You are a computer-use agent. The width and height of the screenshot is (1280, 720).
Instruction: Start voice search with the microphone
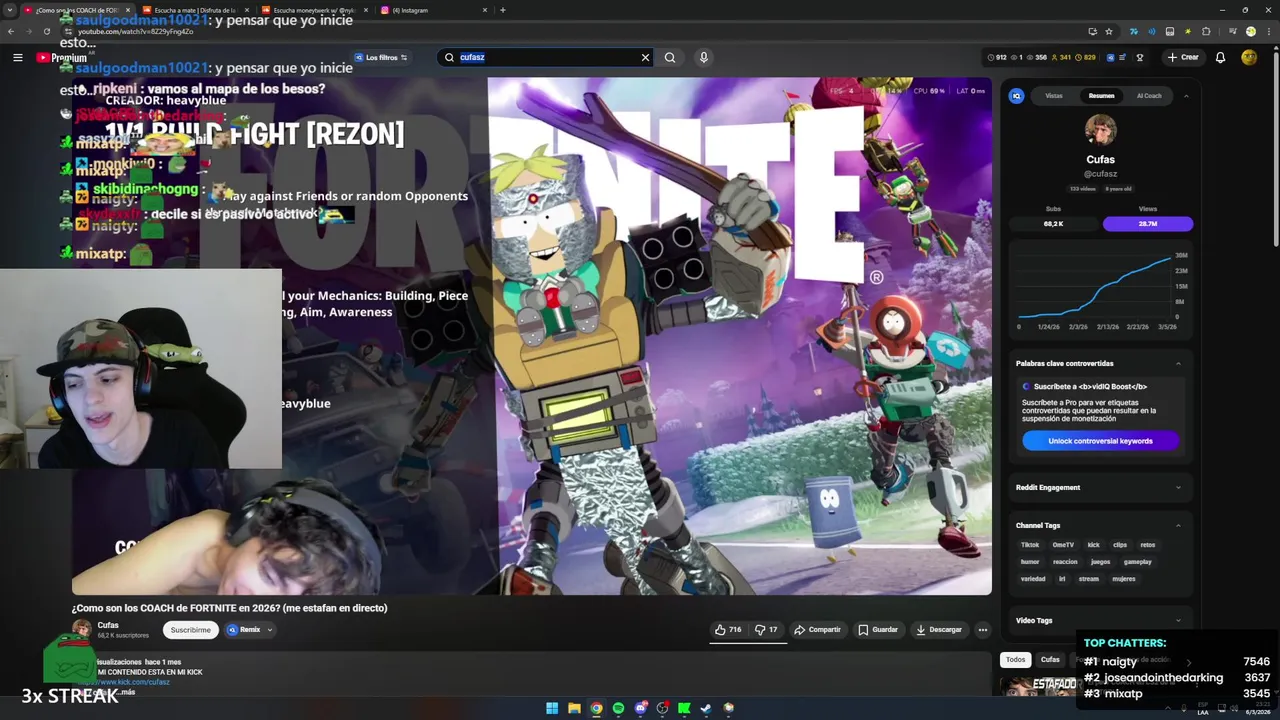[x=704, y=58]
